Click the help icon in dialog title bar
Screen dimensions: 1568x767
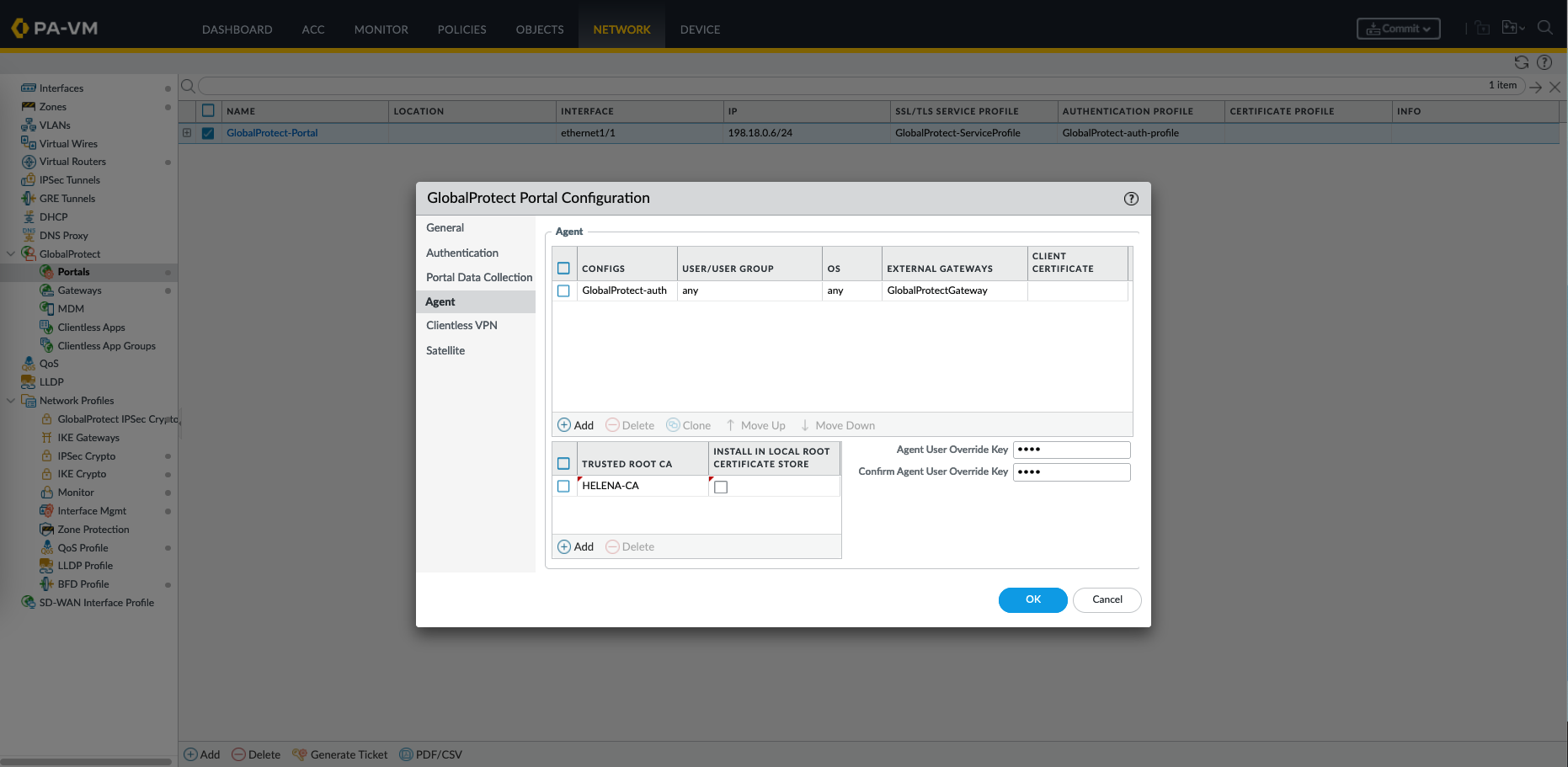(1131, 199)
